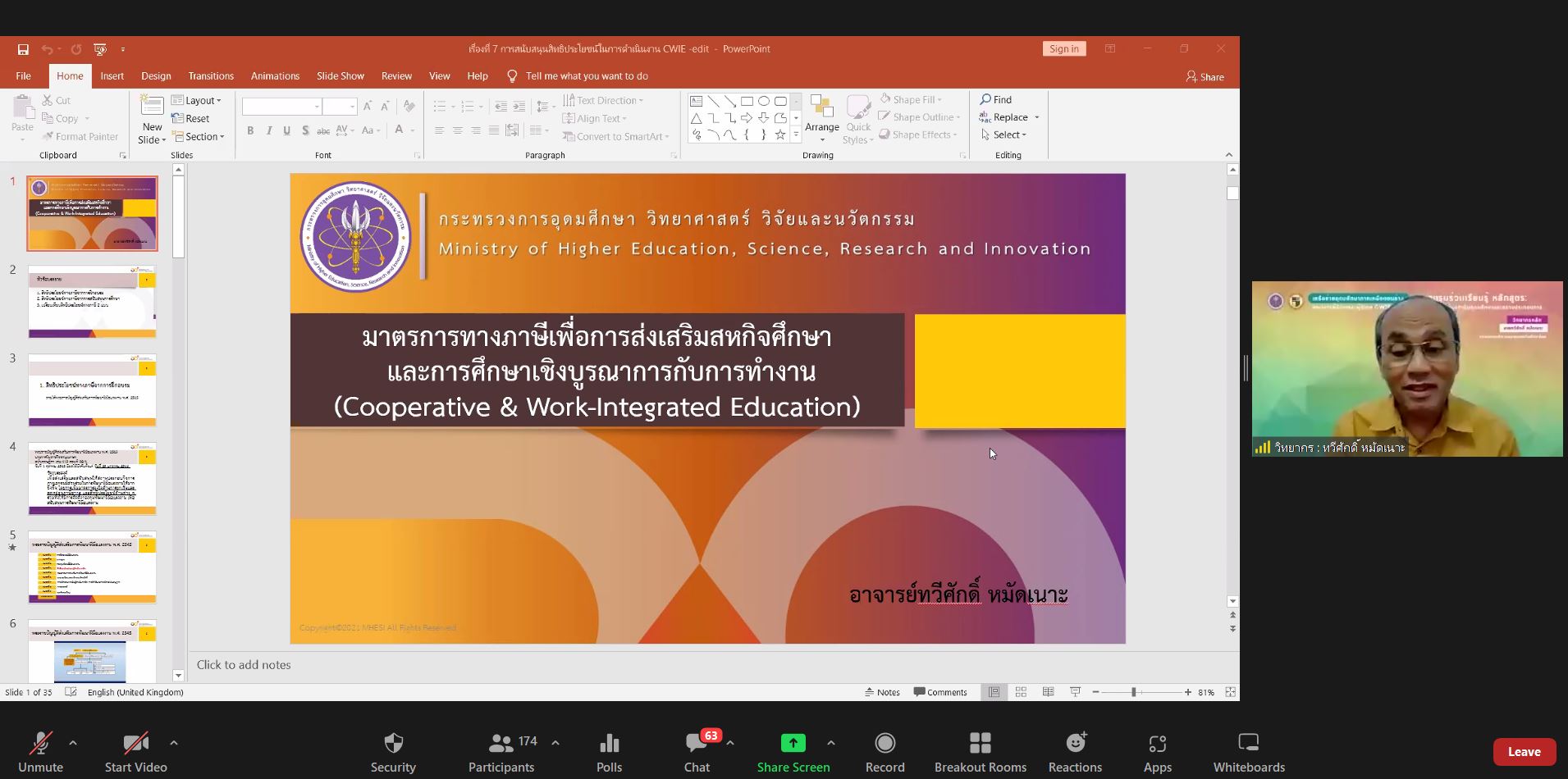Open the Zoom Chat with 63 unread

coord(697,753)
